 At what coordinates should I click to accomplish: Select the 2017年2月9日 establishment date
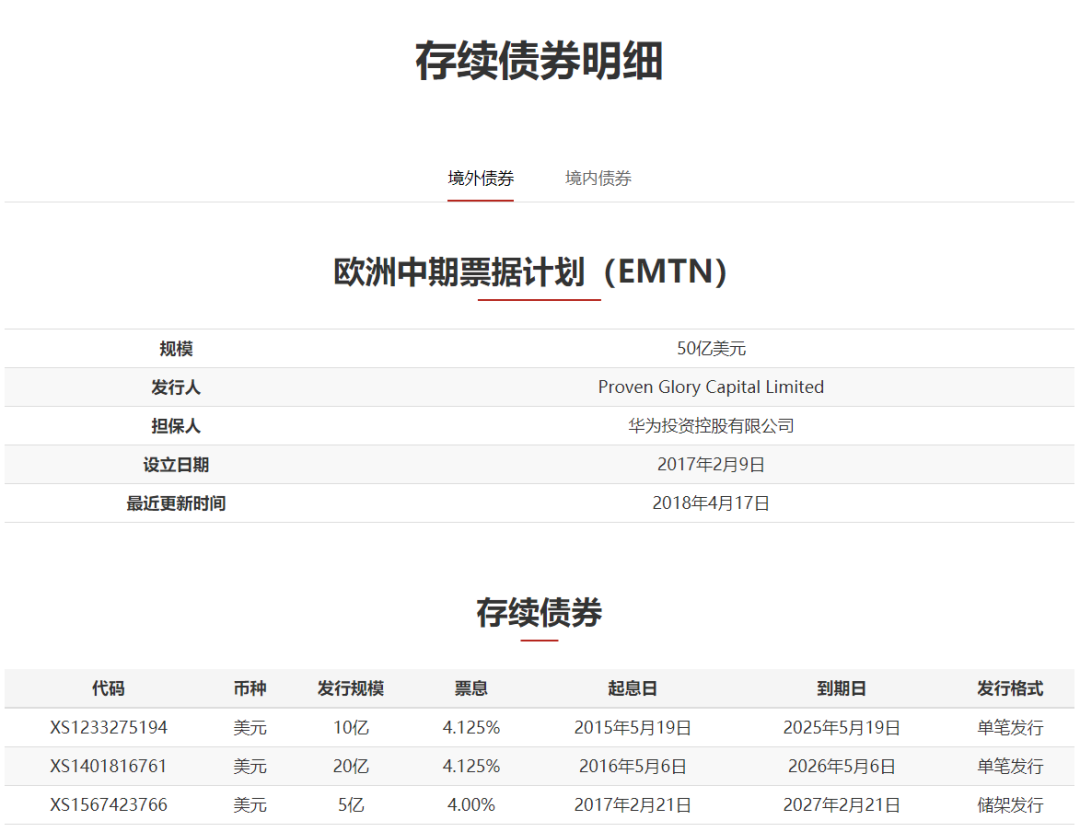711,465
